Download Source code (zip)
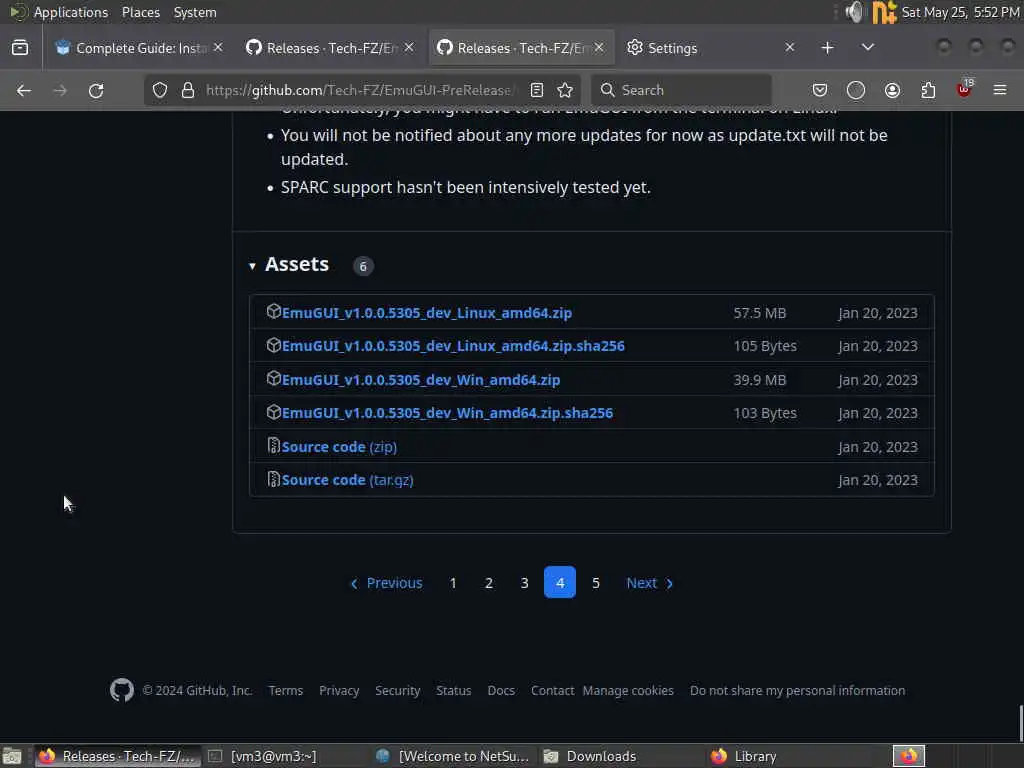Image resolution: width=1024 pixels, height=768 pixels. click(x=339, y=447)
